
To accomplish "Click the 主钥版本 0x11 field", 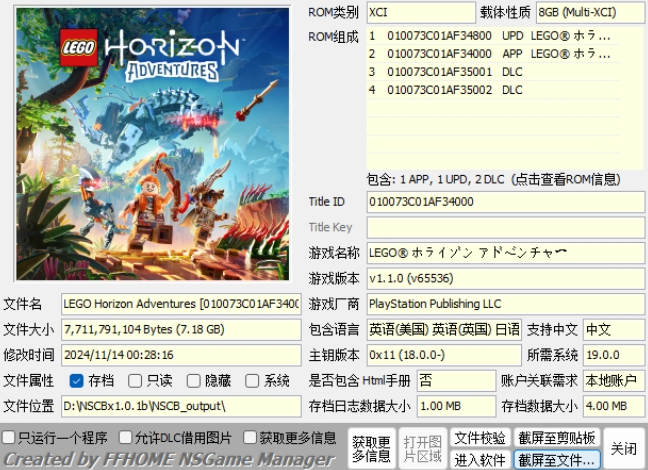I will pyautogui.click(x=444, y=355).
